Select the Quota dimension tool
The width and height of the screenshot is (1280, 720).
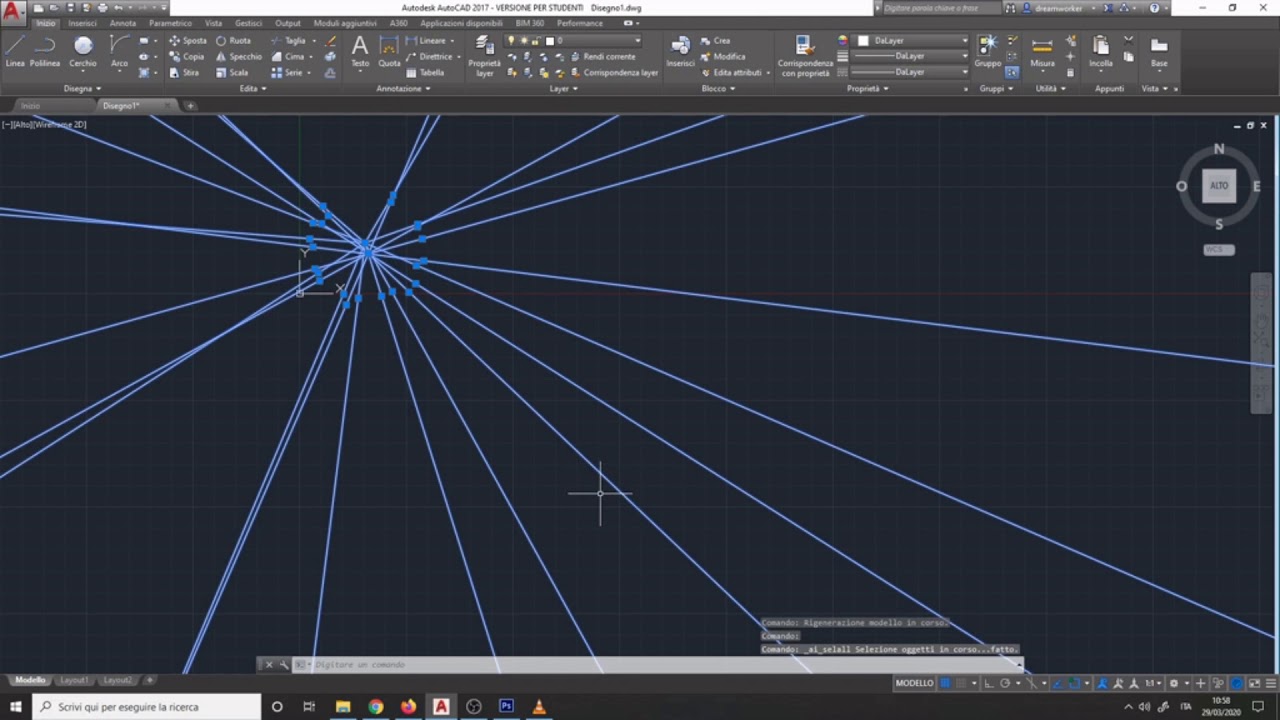(x=389, y=52)
